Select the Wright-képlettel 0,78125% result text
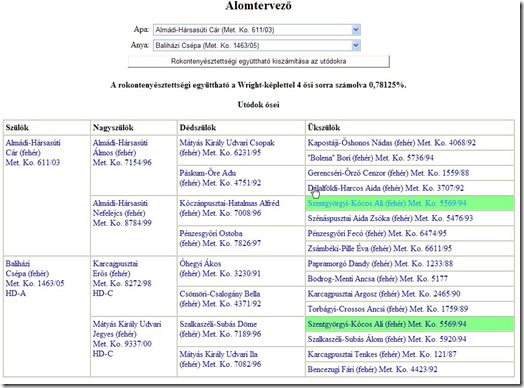 258,85
